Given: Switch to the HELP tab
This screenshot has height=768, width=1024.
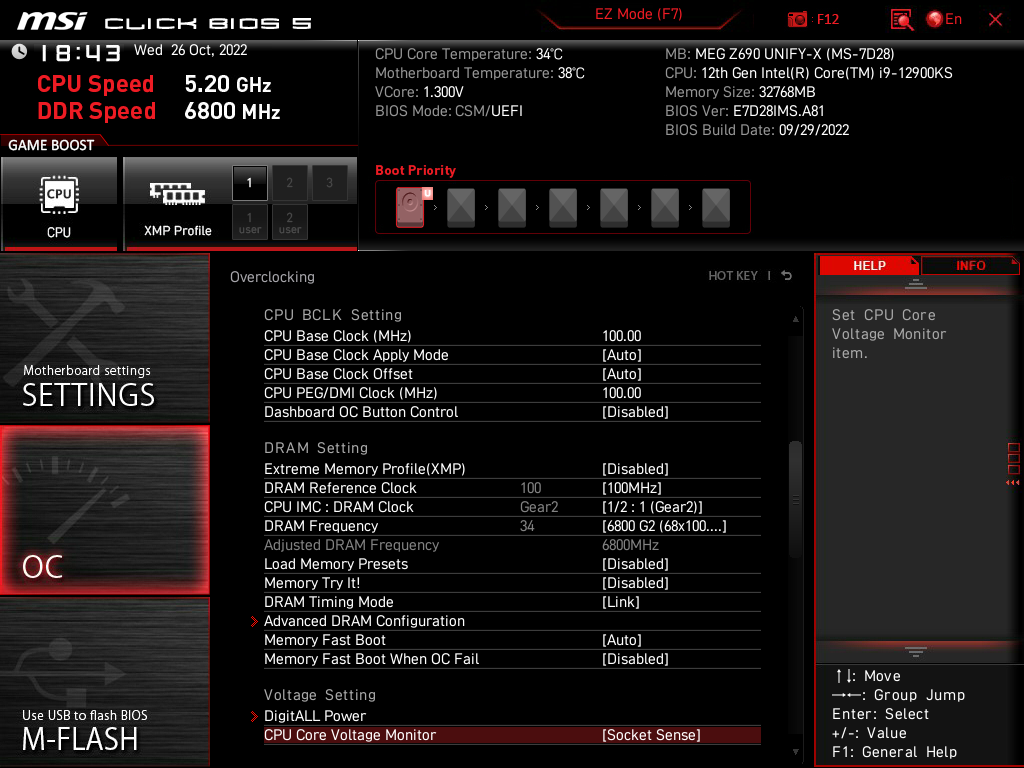Looking at the screenshot, I should (x=869, y=266).
